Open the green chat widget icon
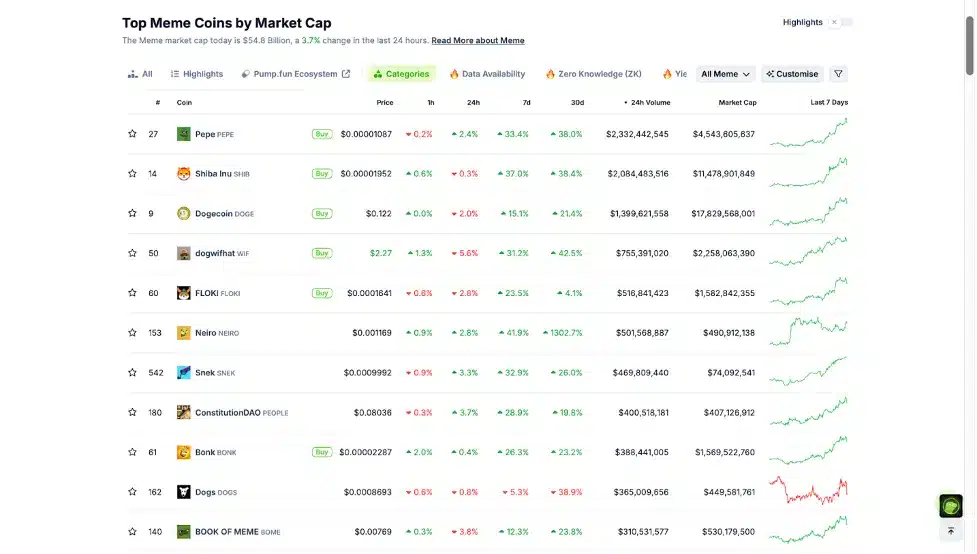Image resolution: width=977 pixels, height=554 pixels. point(951,507)
